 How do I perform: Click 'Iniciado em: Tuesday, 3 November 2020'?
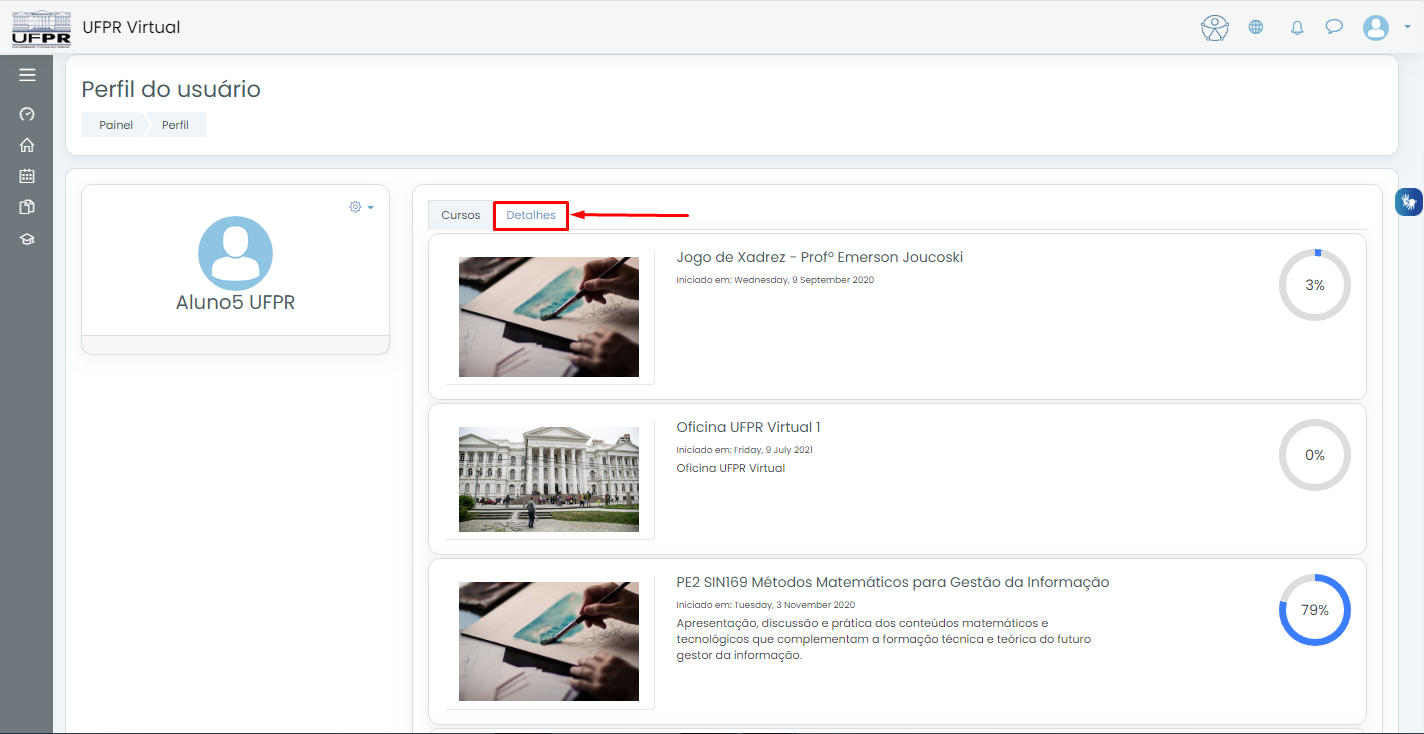pos(766,605)
